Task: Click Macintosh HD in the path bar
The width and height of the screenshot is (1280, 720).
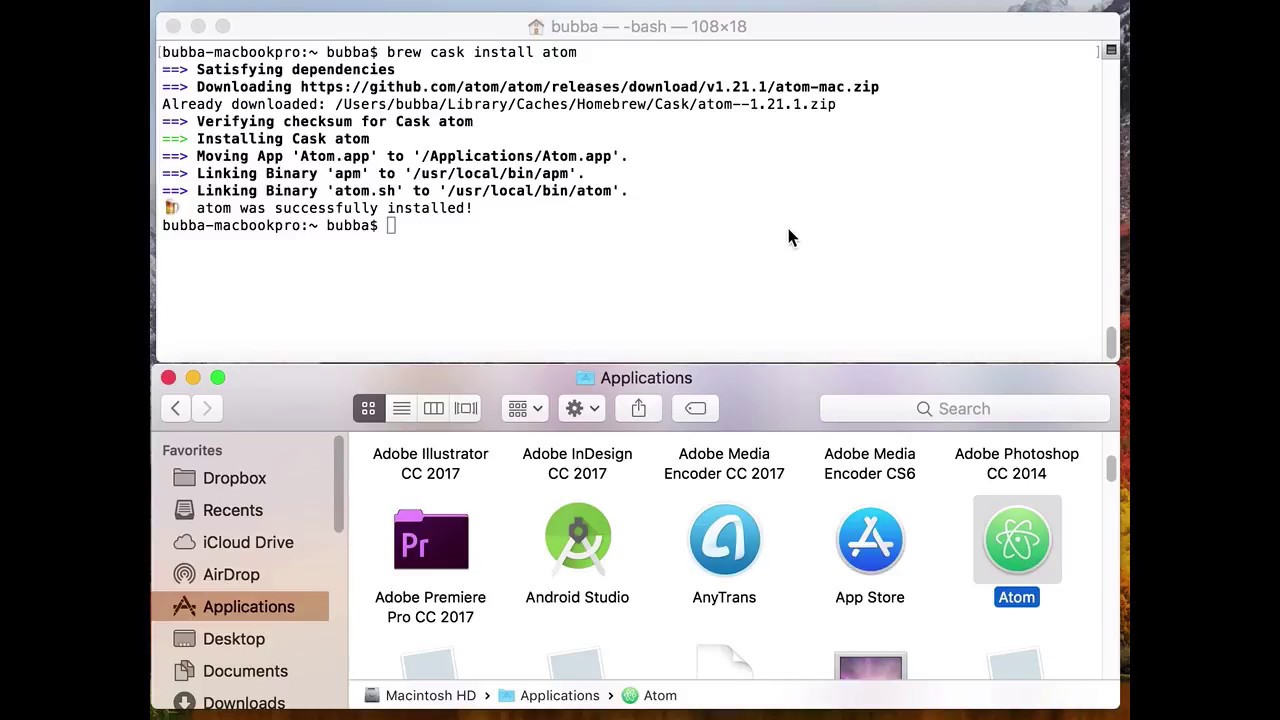Action: [x=421, y=695]
